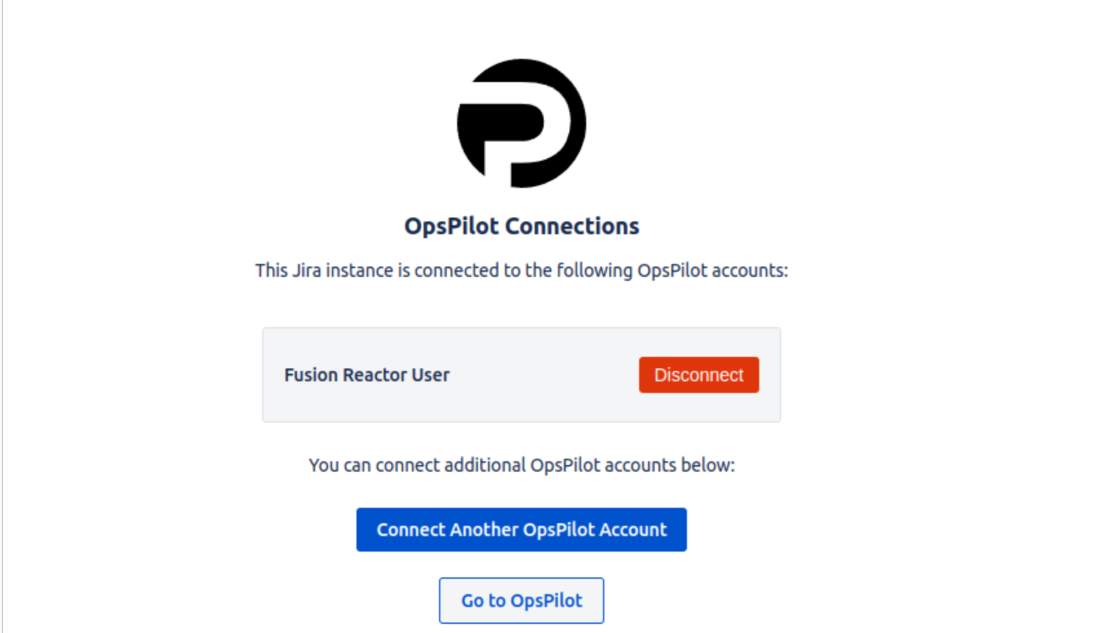
Task: Add an additional OpsPilot account connection
Action: 521,530
